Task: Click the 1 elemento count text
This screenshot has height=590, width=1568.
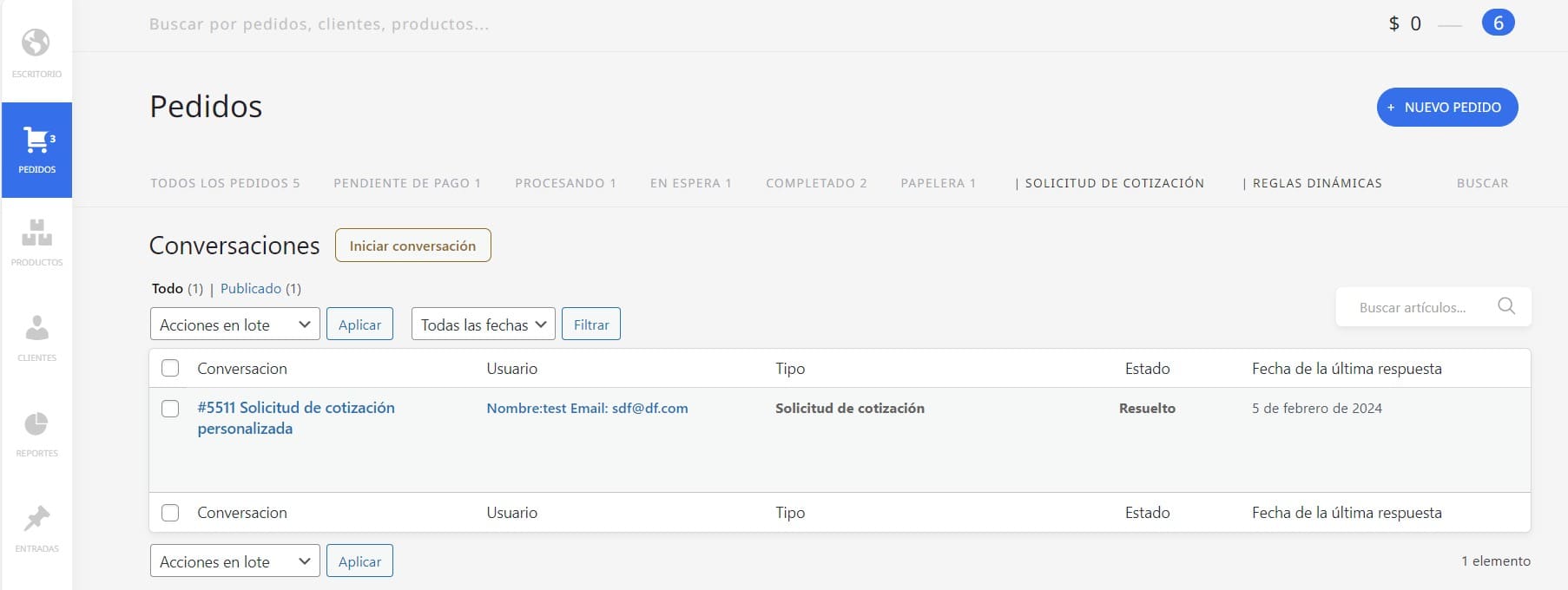Action: 1496,560
